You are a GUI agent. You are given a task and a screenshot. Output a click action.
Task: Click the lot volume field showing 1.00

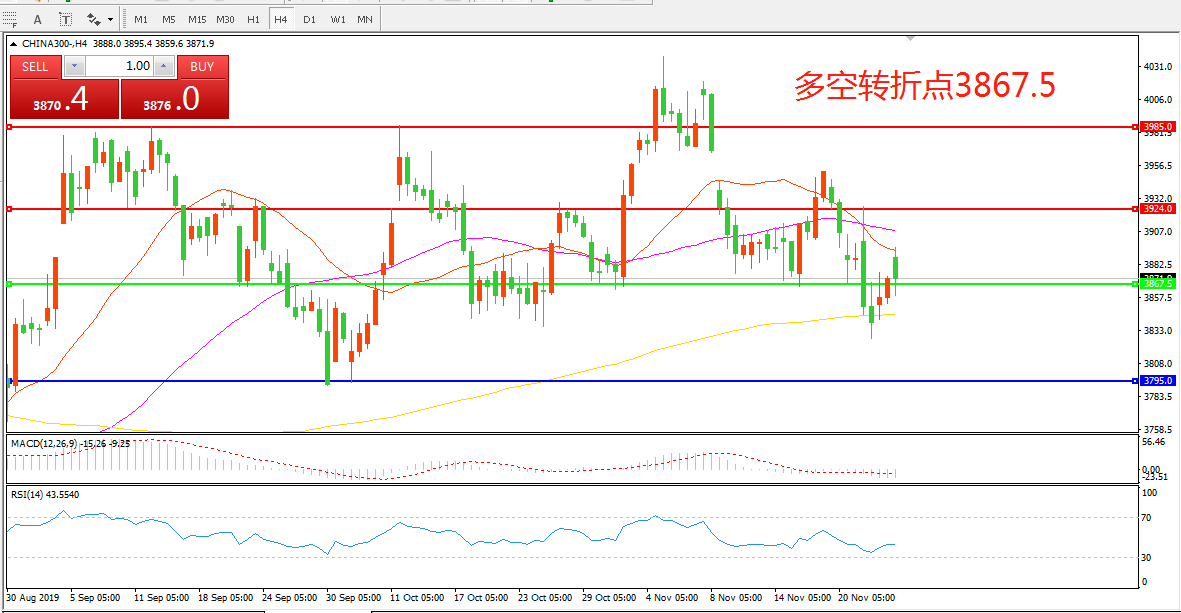pyautogui.click(x=119, y=66)
